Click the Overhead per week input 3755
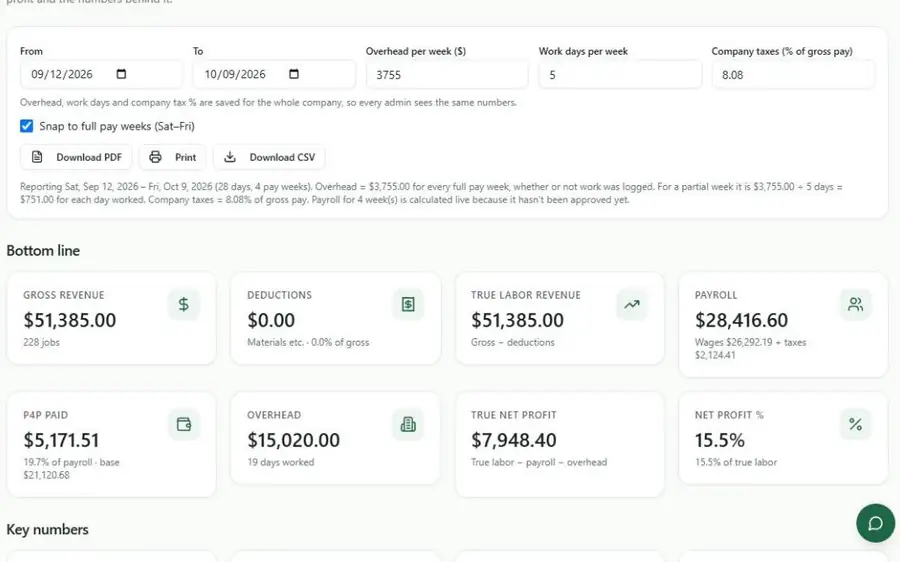900x562 pixels. click(x=447, y=75)
